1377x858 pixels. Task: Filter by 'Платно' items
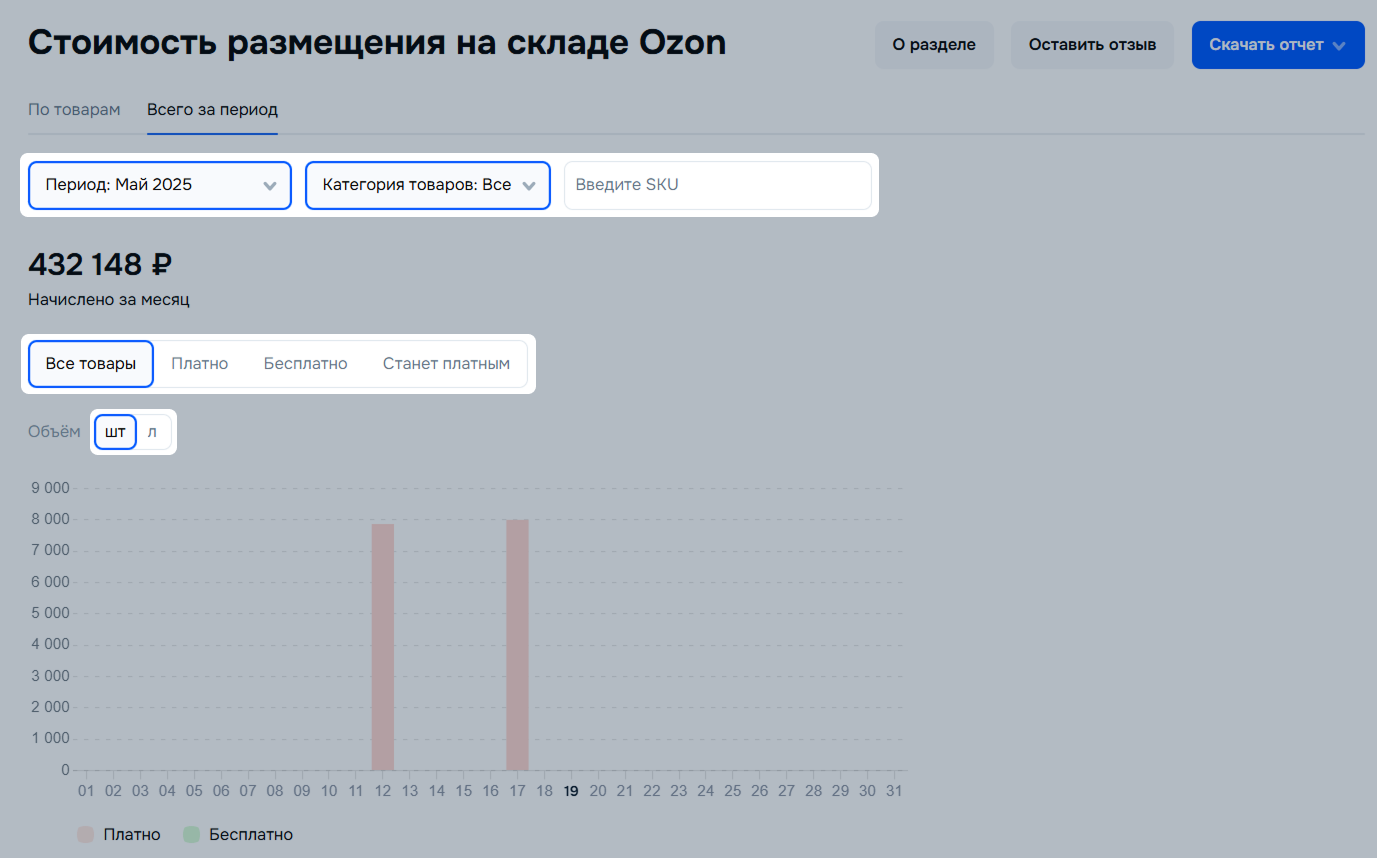point(200,364)
